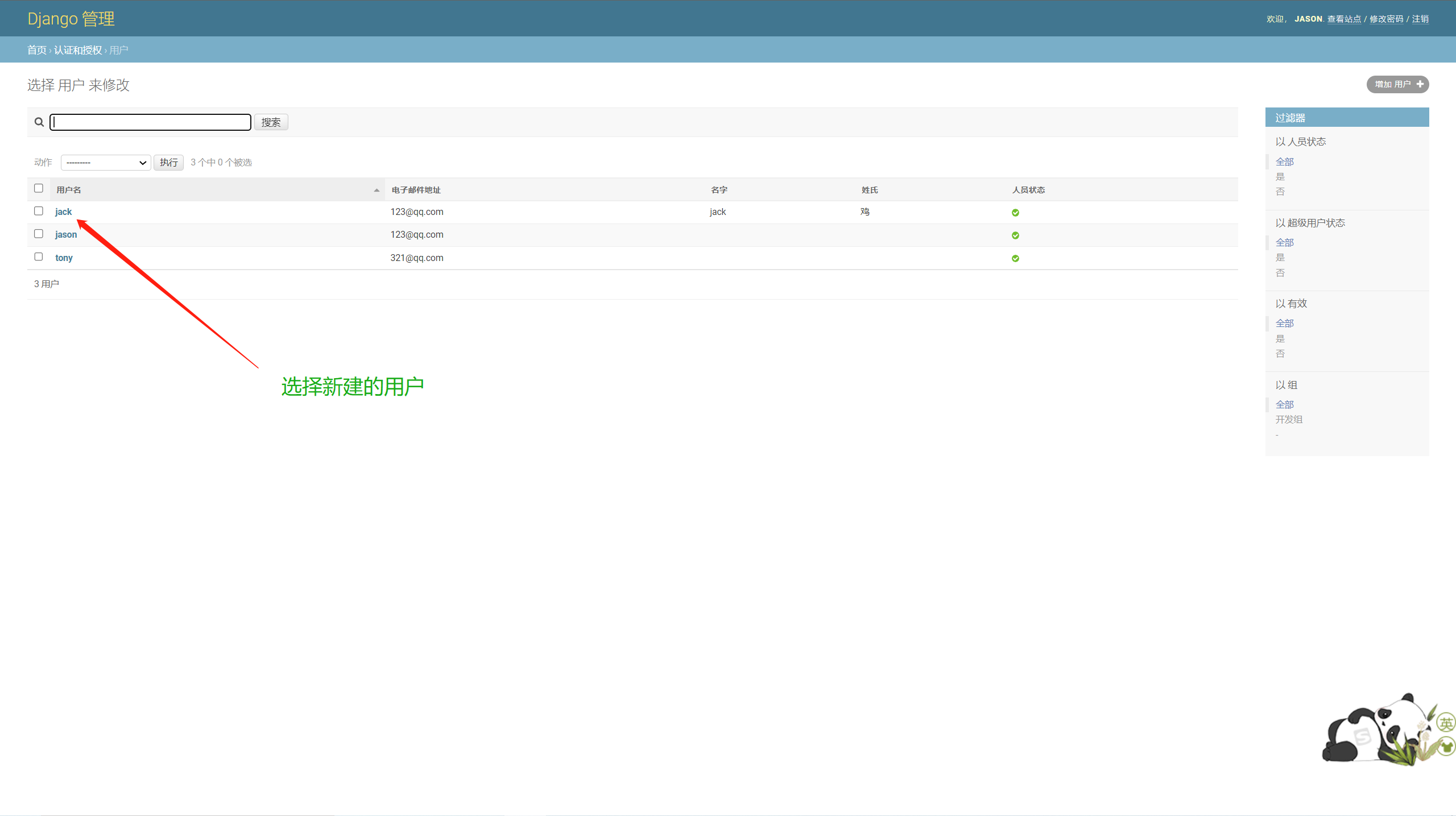Select the checkbox for user jack

pos(39,211)
